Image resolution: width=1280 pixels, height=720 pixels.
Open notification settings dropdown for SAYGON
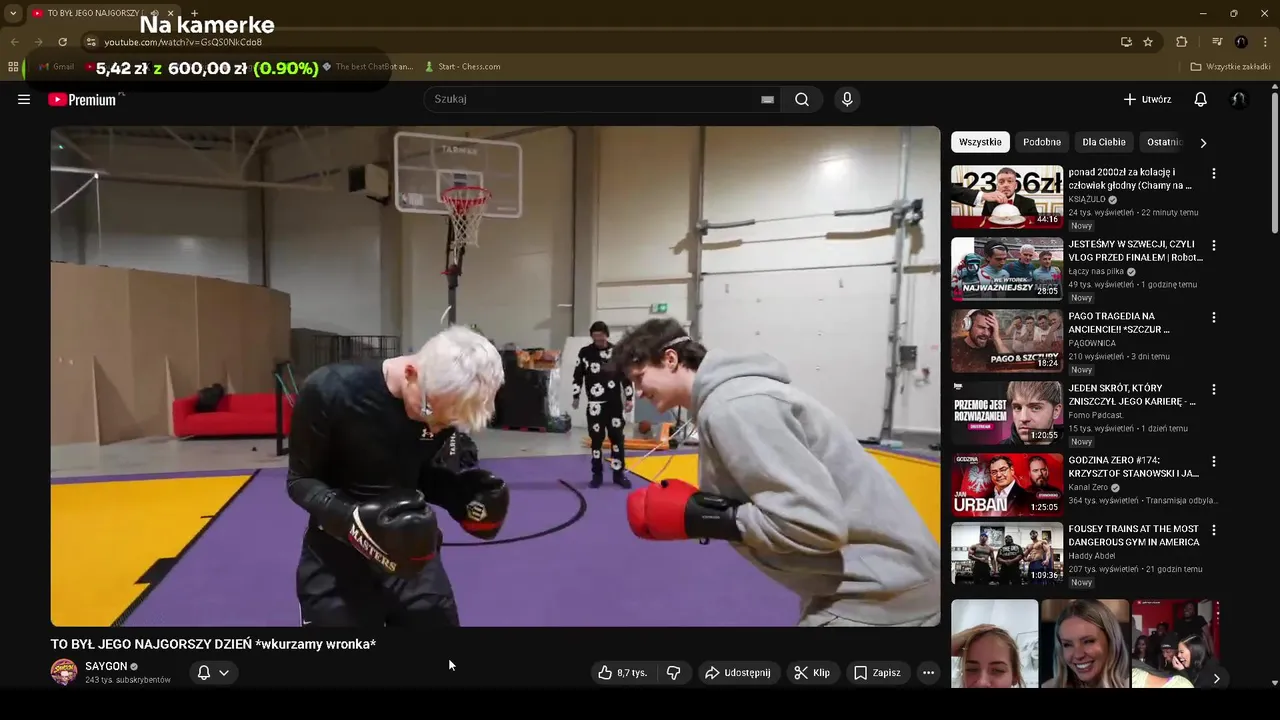tap(213, 673)
